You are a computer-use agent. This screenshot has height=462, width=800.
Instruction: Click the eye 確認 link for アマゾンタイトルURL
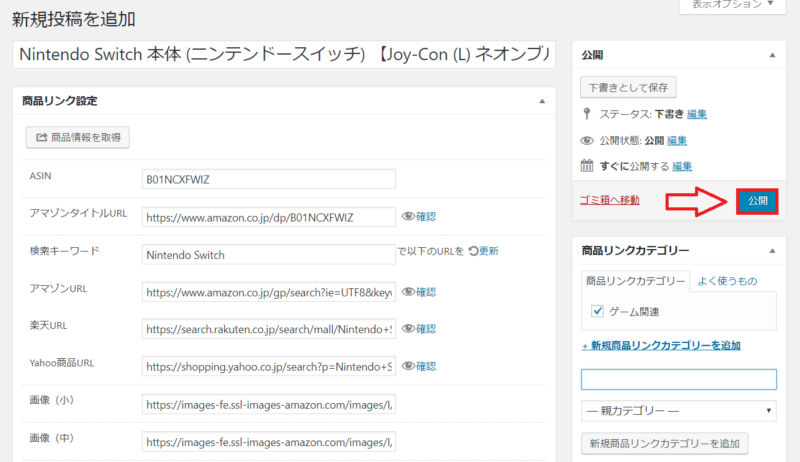[419, 217]
